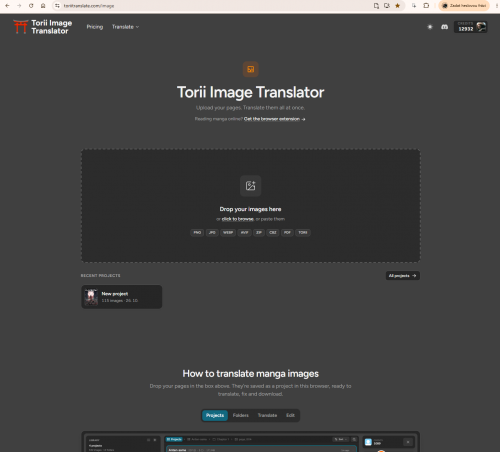
Task: Go back with the browser back arrow
Action: (x=7, y=6)
